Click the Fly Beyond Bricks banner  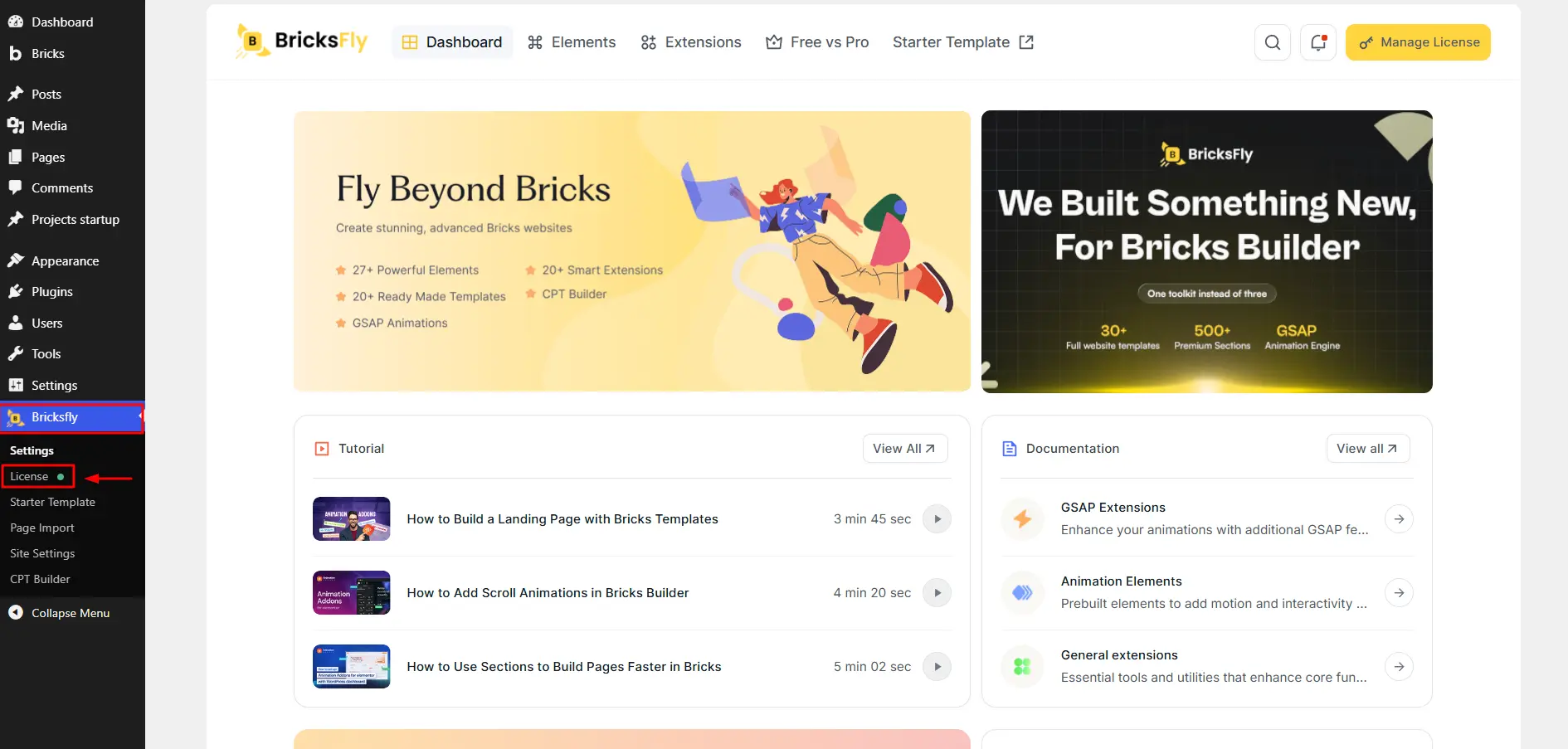(632, 251)
